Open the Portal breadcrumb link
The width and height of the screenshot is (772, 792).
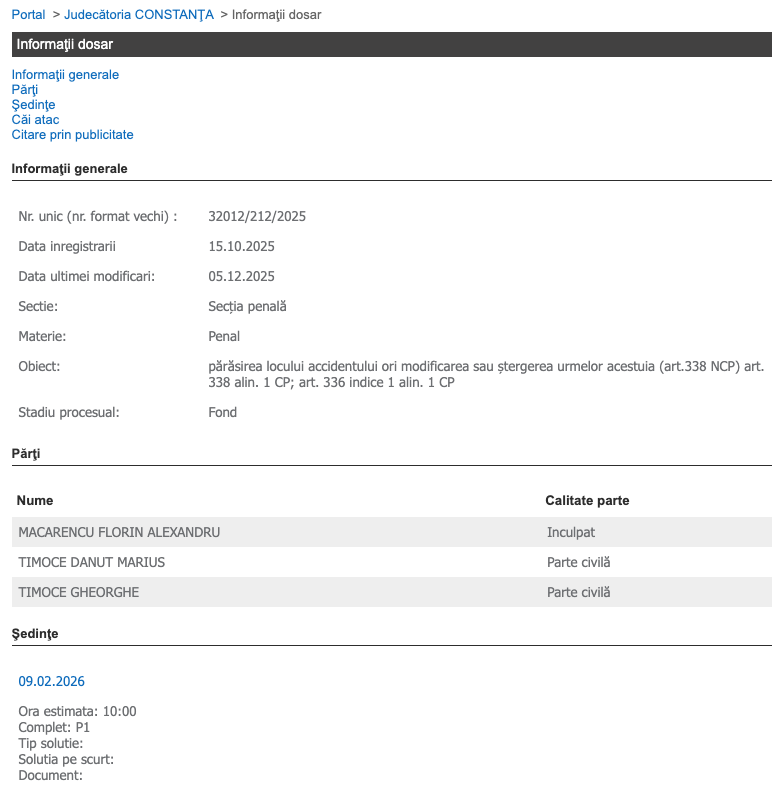(28, 14)
